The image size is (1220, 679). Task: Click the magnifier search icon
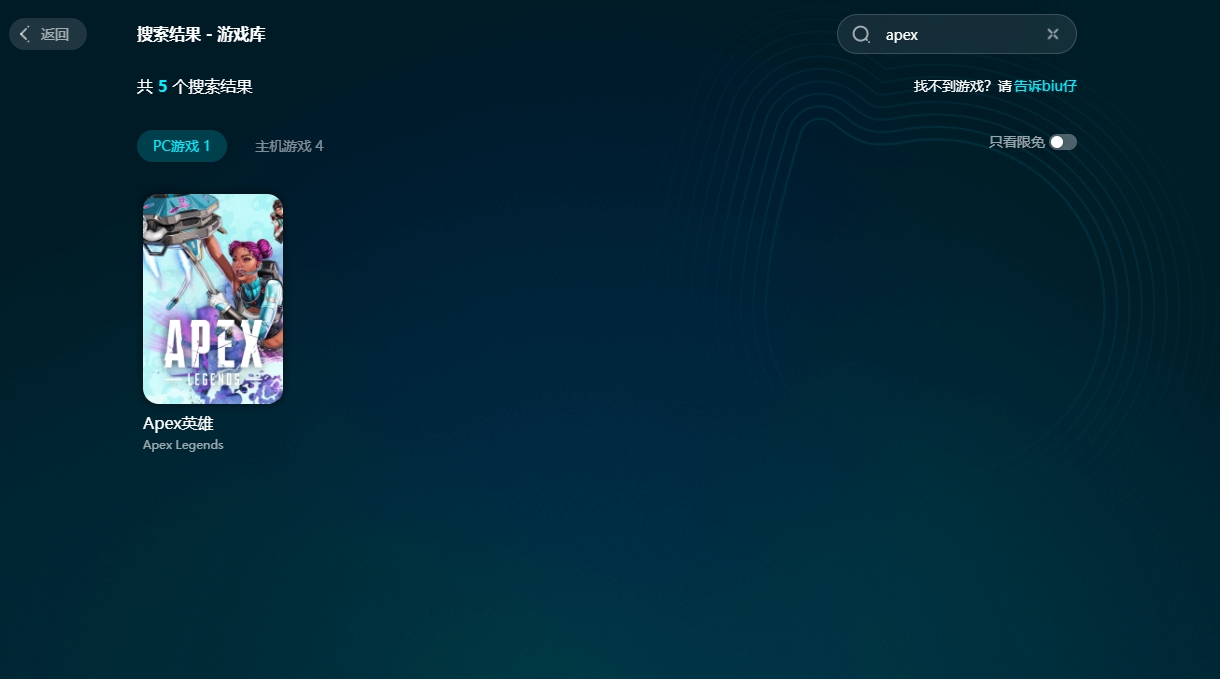tap(861, 34)
